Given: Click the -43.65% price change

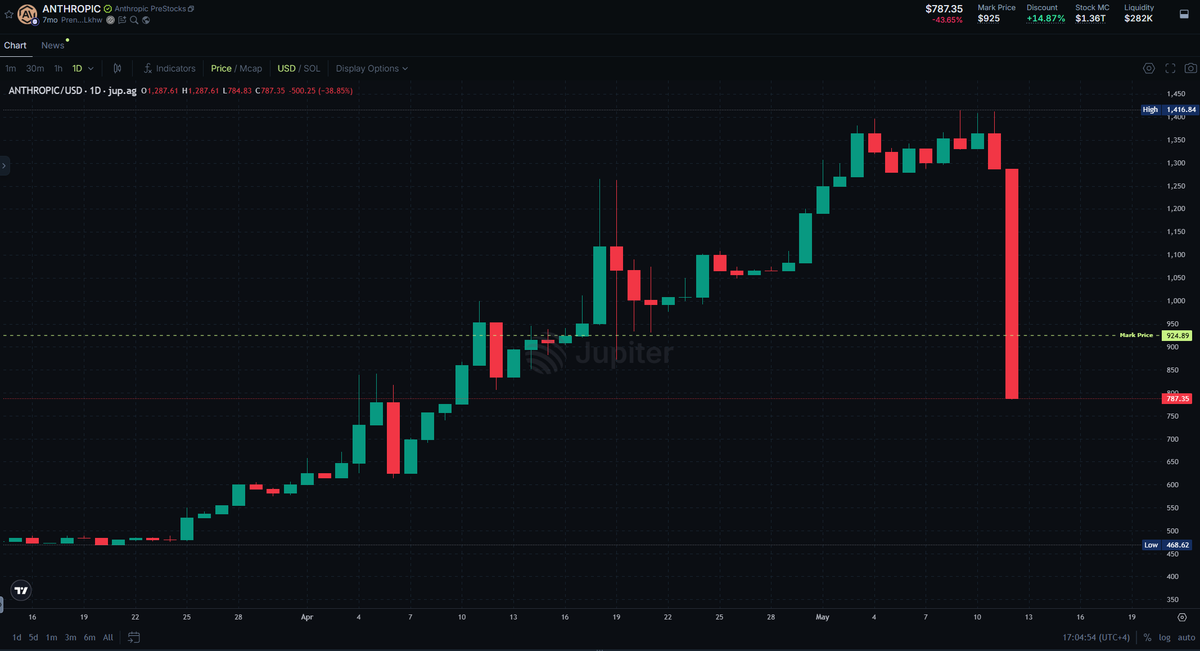Looking at the screenshot, I should 947,20.
